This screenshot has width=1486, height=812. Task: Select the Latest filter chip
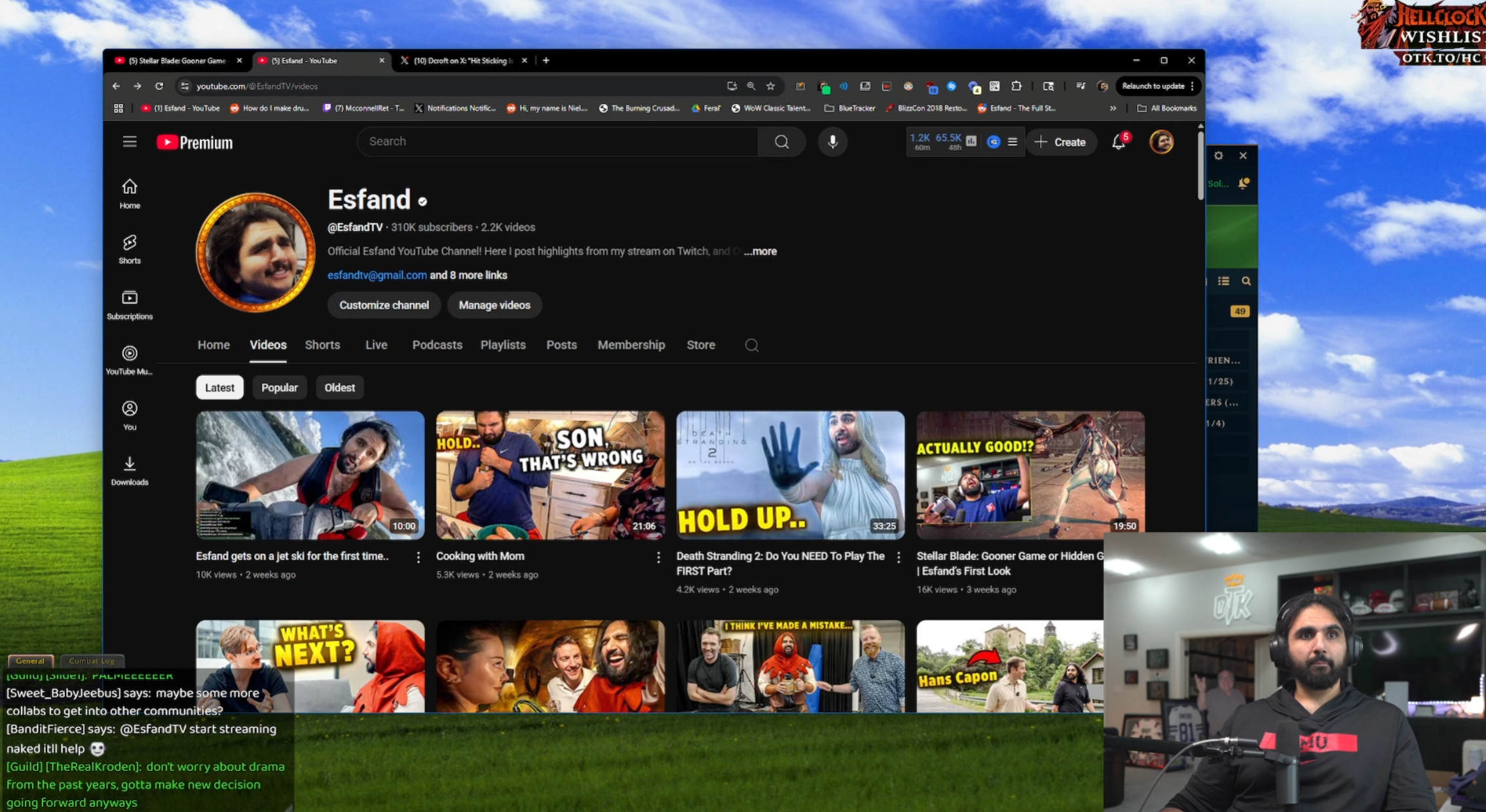tap(219, 388)
